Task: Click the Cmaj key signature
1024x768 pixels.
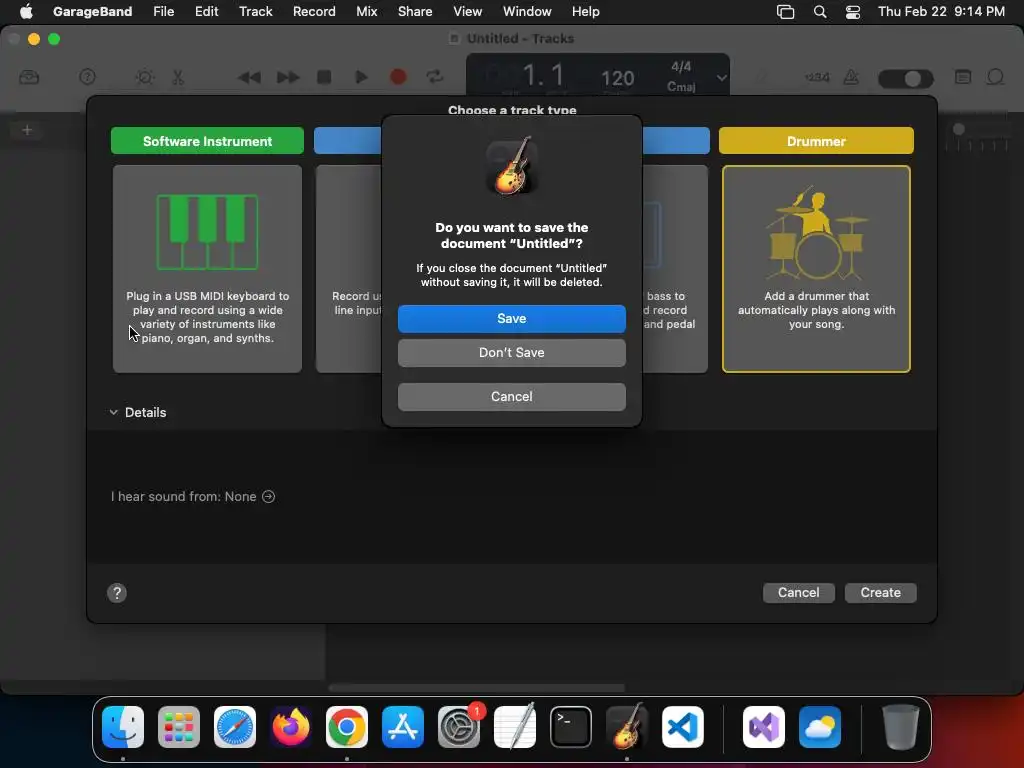Action: 681,86
